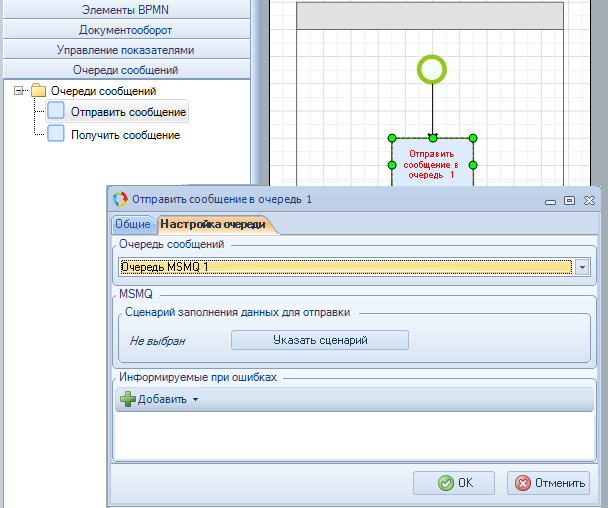The width and height of the screenshot is (608, 508).
Task: Open the Управление показателями section
Action: (x=126, y=50)
